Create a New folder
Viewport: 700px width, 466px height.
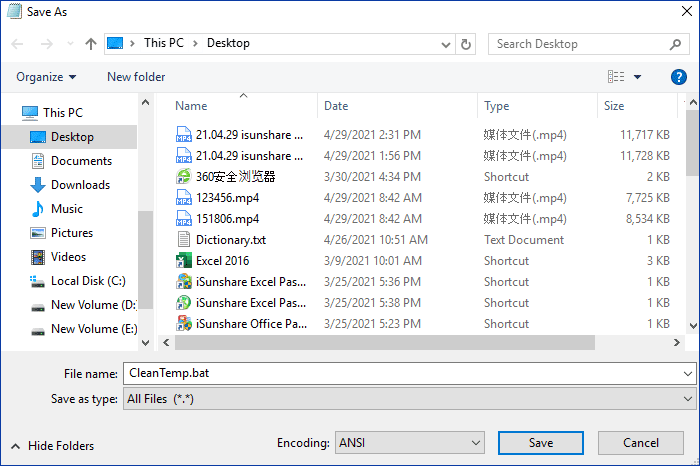[136, 77]
